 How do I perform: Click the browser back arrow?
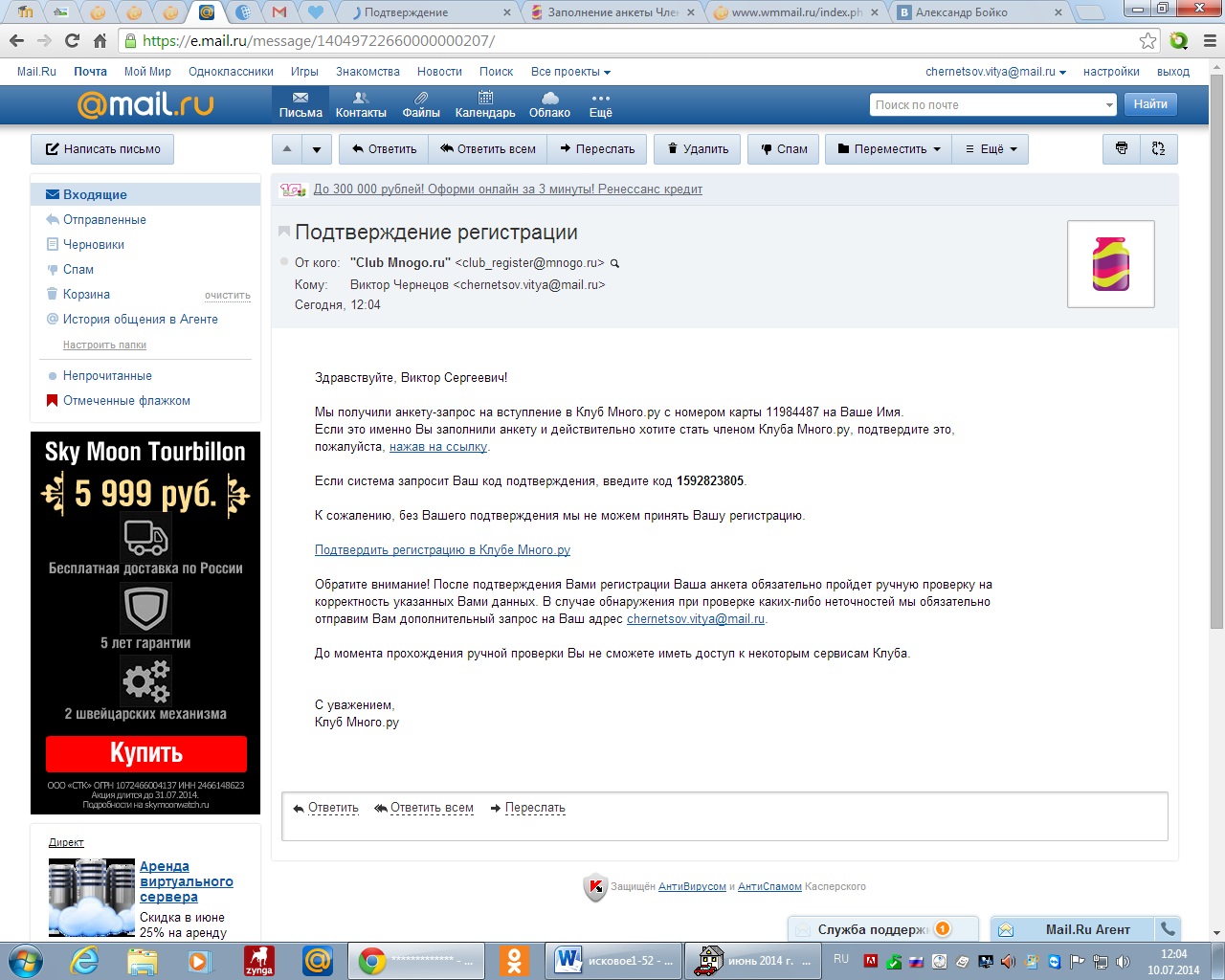click(16, 41)
